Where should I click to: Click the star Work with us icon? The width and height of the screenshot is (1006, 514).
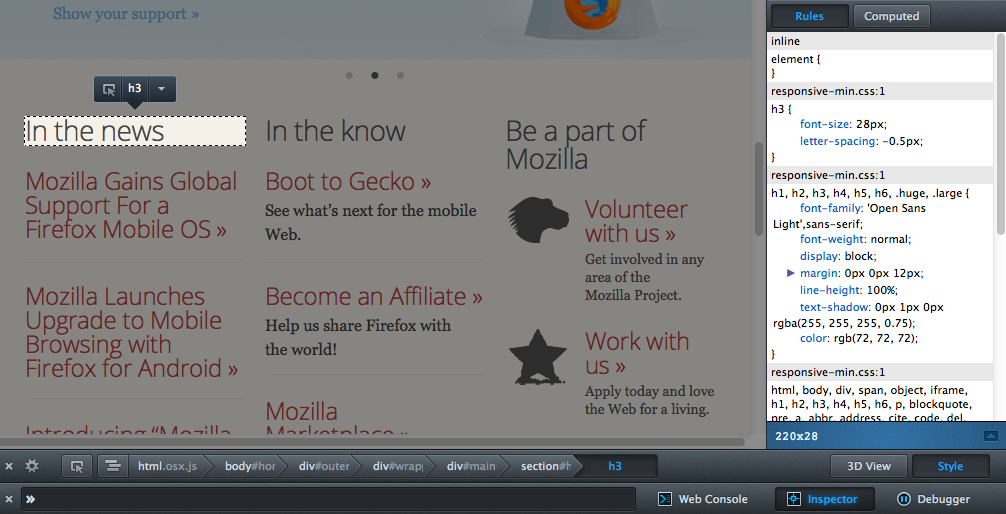pos(538,357)
